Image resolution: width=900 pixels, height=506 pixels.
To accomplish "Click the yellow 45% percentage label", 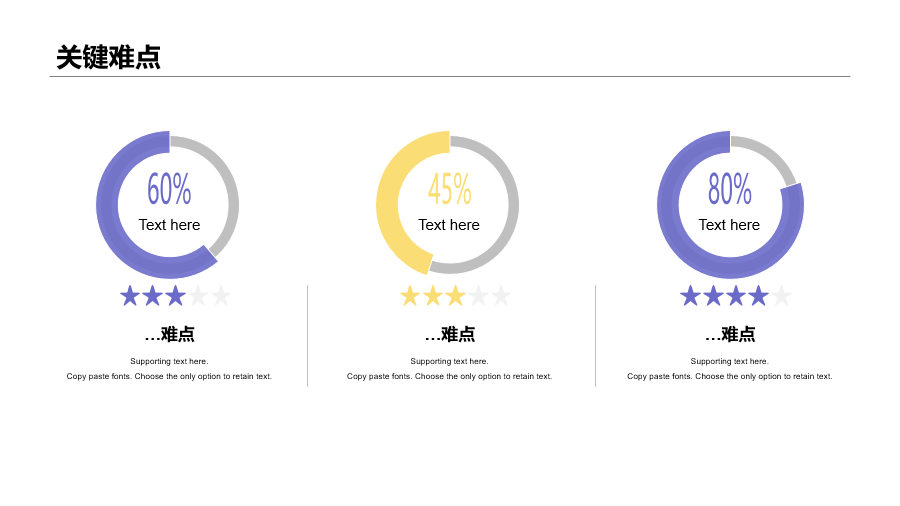I will 449,189.
